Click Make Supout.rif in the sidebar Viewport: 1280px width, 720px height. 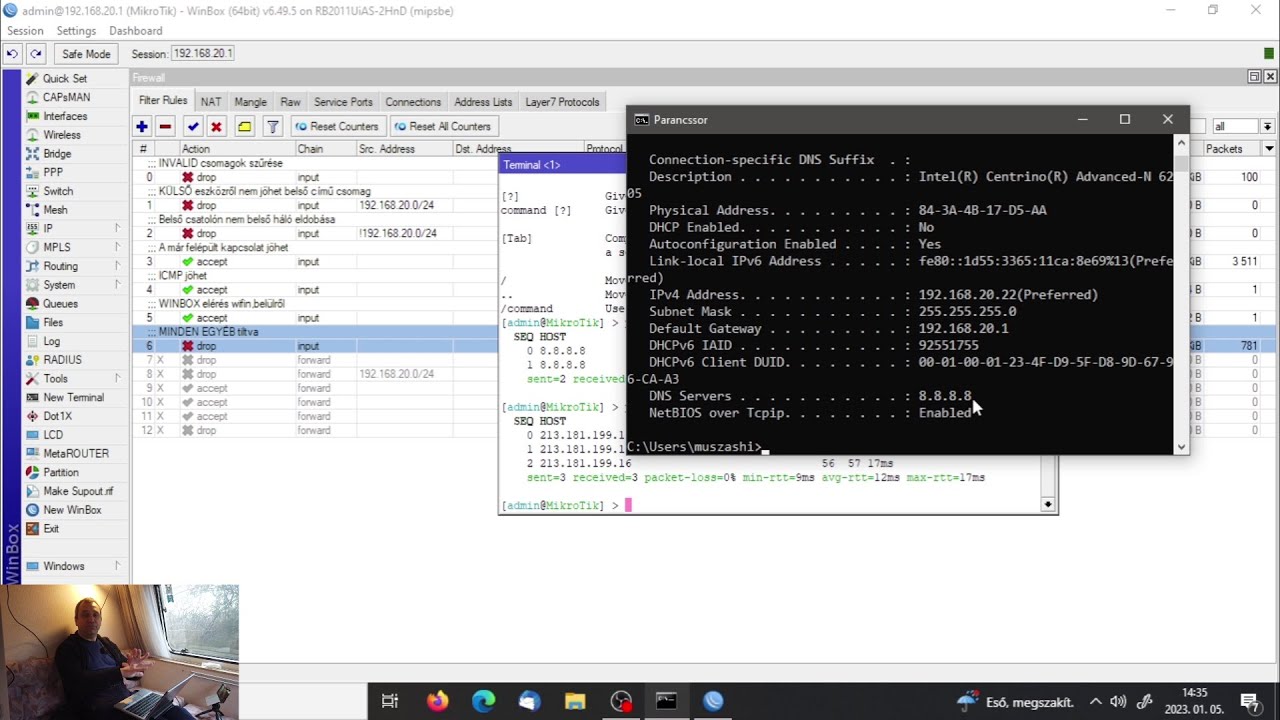tap(78, 491)
